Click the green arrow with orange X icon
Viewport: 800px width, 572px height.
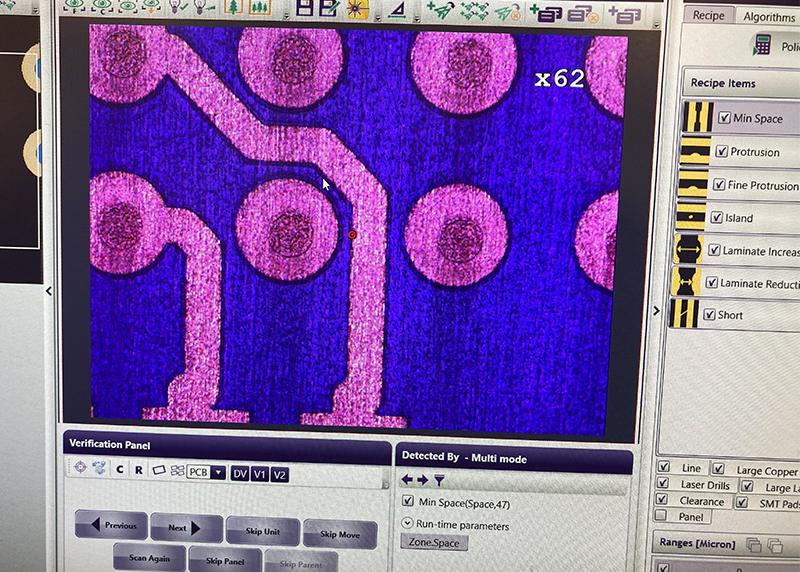click(x=507, y=11)
